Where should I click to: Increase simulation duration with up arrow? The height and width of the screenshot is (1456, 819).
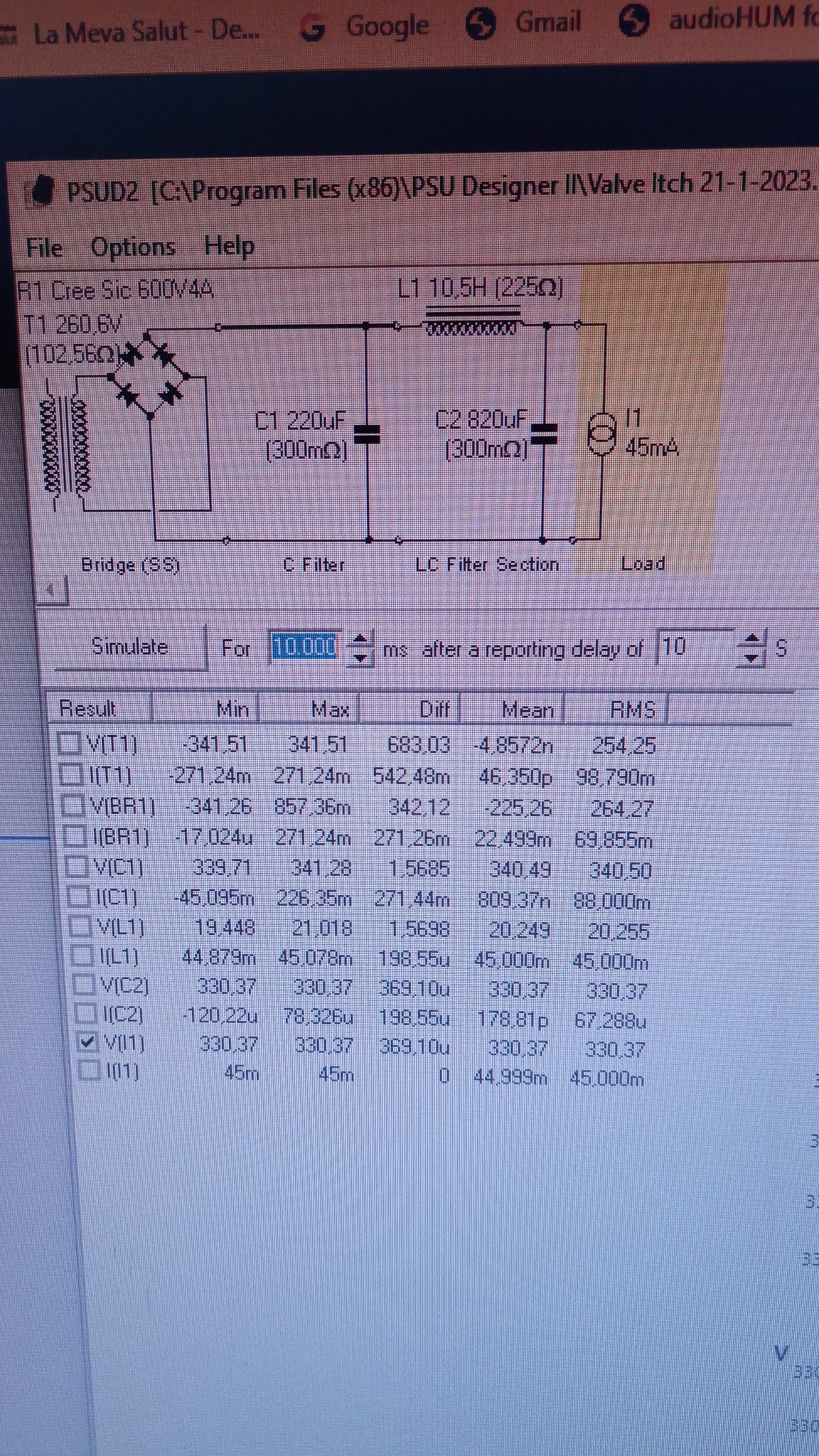click(x=361, y=639)
